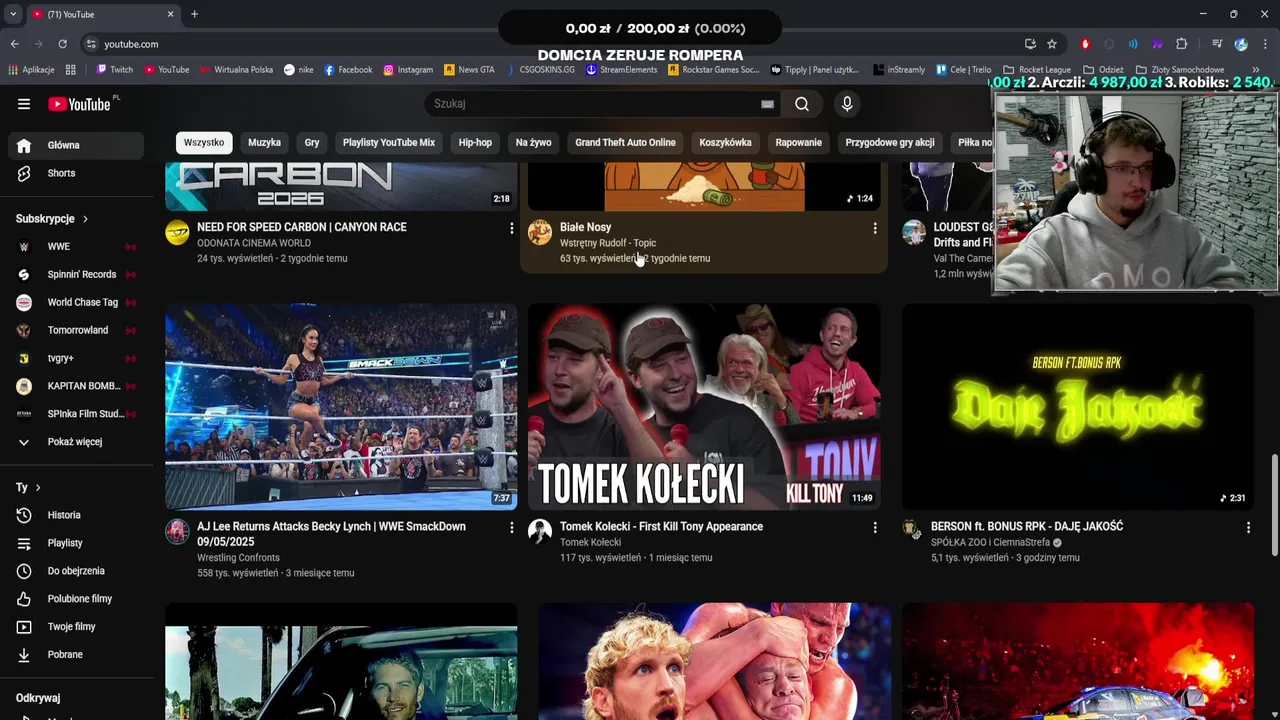Open options menu for Tomek Kolecki video
This screenshot has width=1280, height=720.
click(875, 527)
